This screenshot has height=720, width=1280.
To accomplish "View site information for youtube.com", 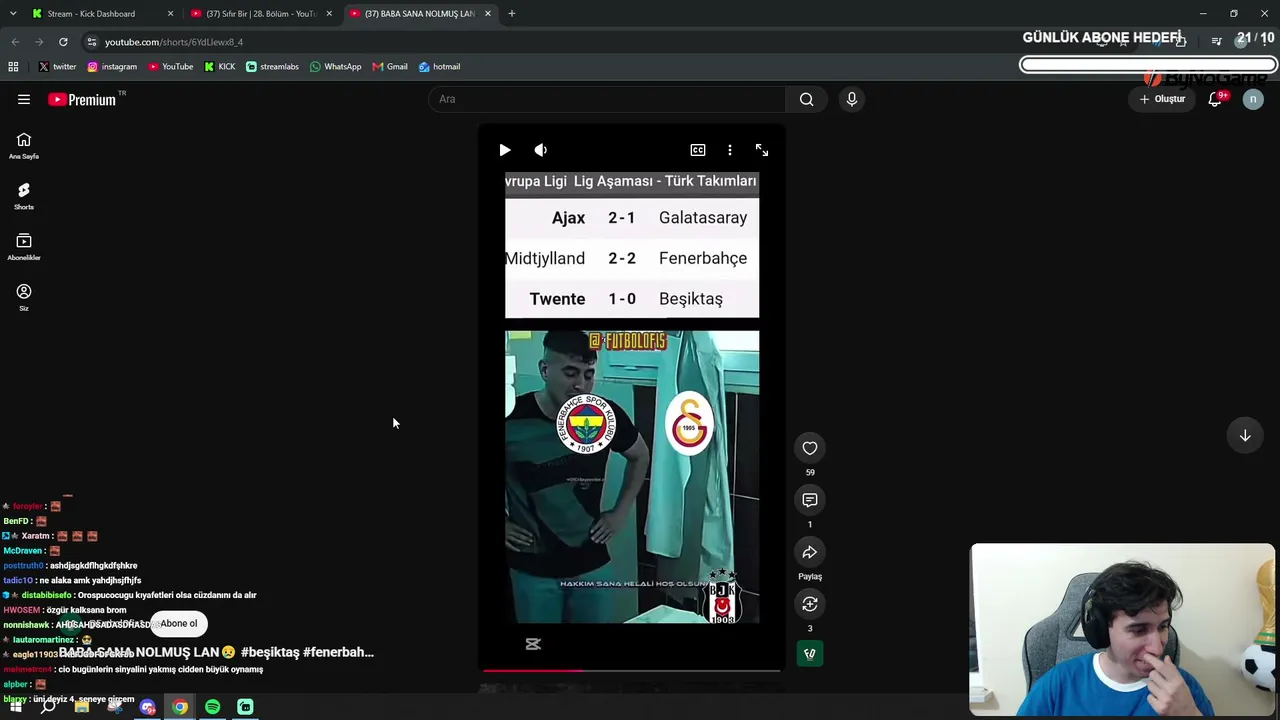I will coord(92,42).
